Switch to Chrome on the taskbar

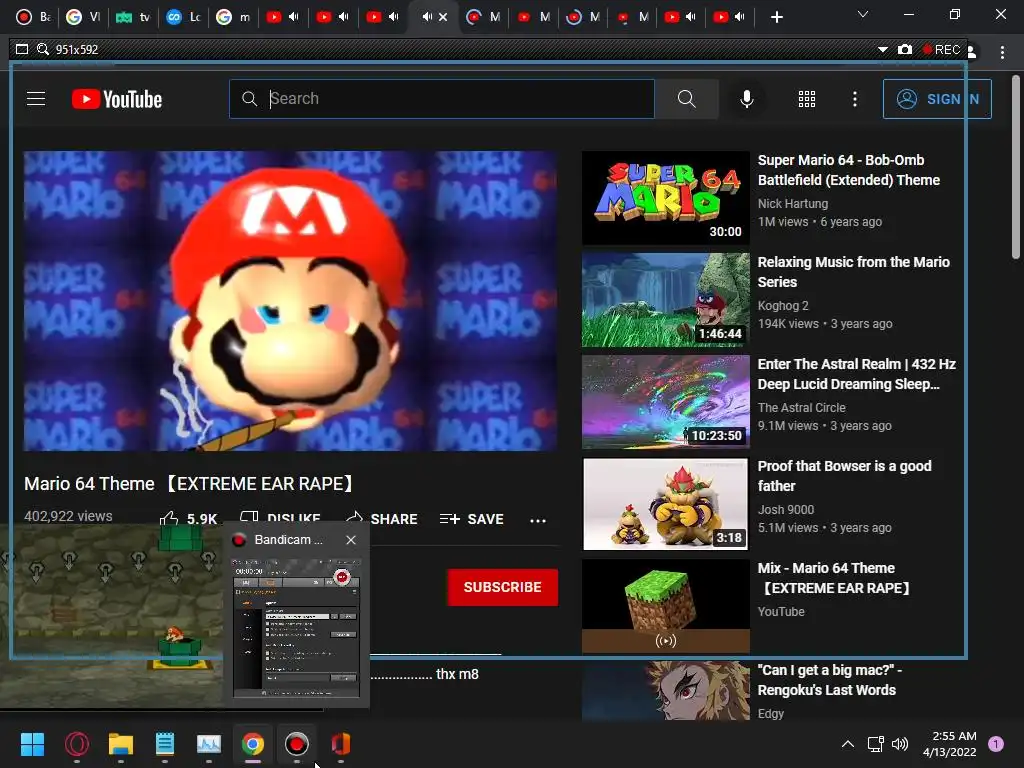coord(253,744)
